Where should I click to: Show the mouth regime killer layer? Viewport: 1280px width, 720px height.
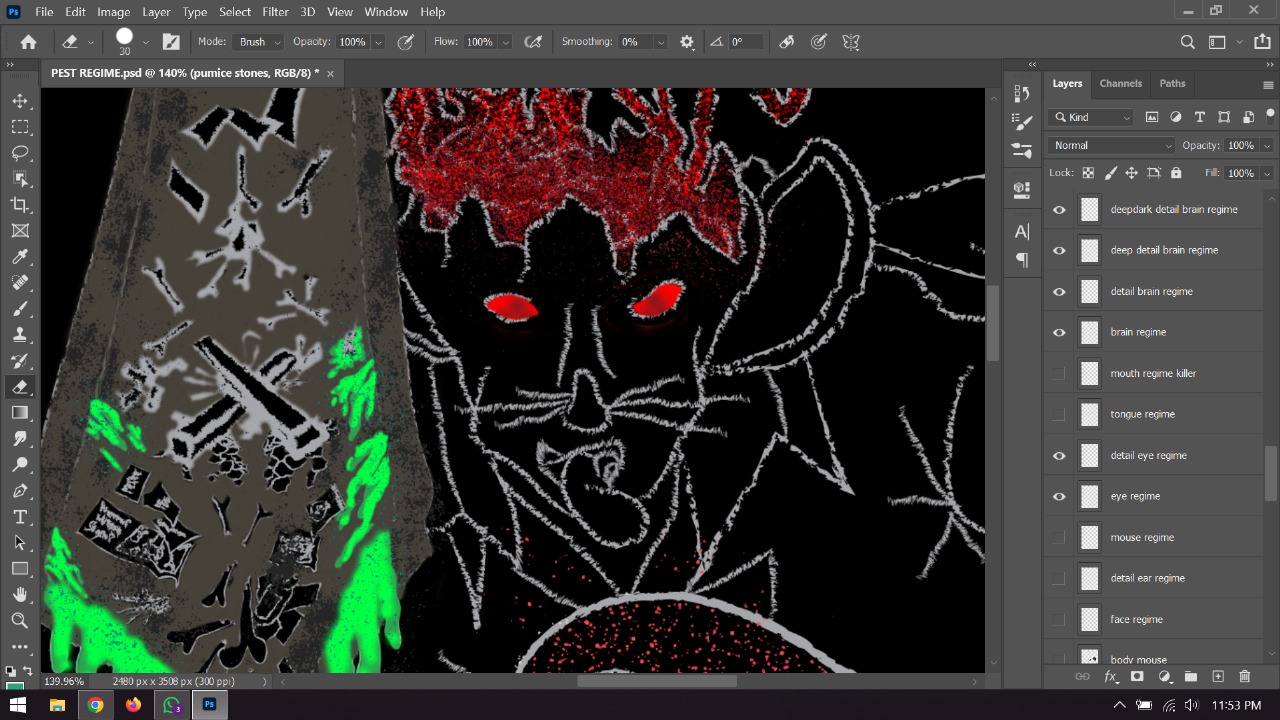click(1059, 374)
